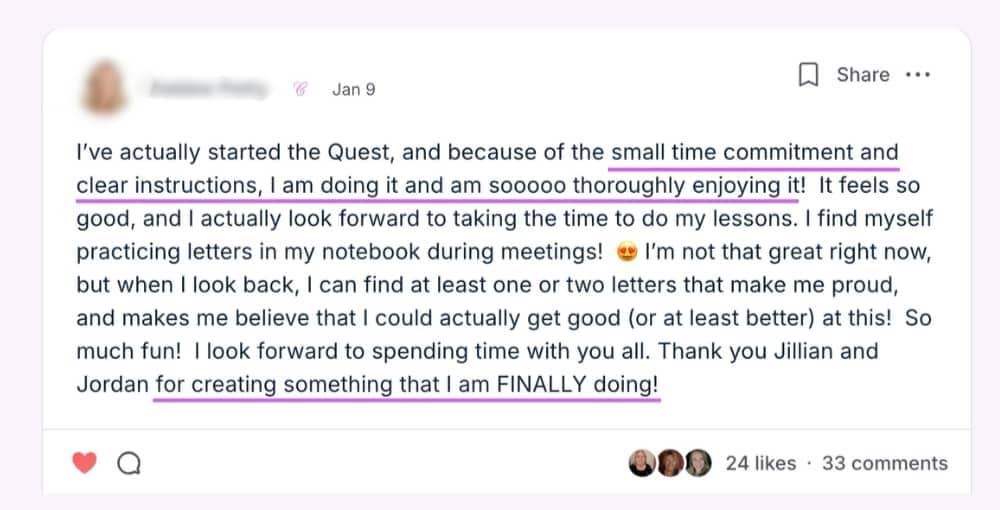Image resolution: width=1000 pixels, height=510 pixels.
Task: Click the first liker avatar
Action: [640, 462]
